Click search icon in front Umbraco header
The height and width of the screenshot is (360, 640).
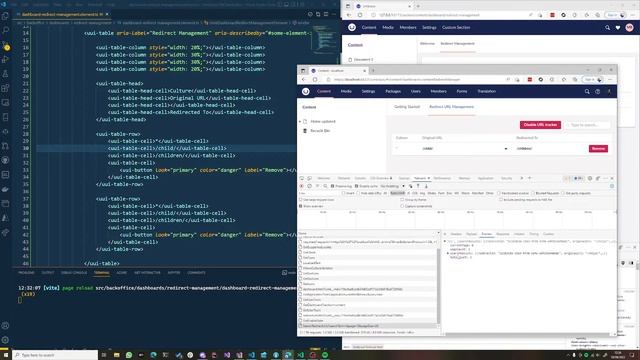587,92
